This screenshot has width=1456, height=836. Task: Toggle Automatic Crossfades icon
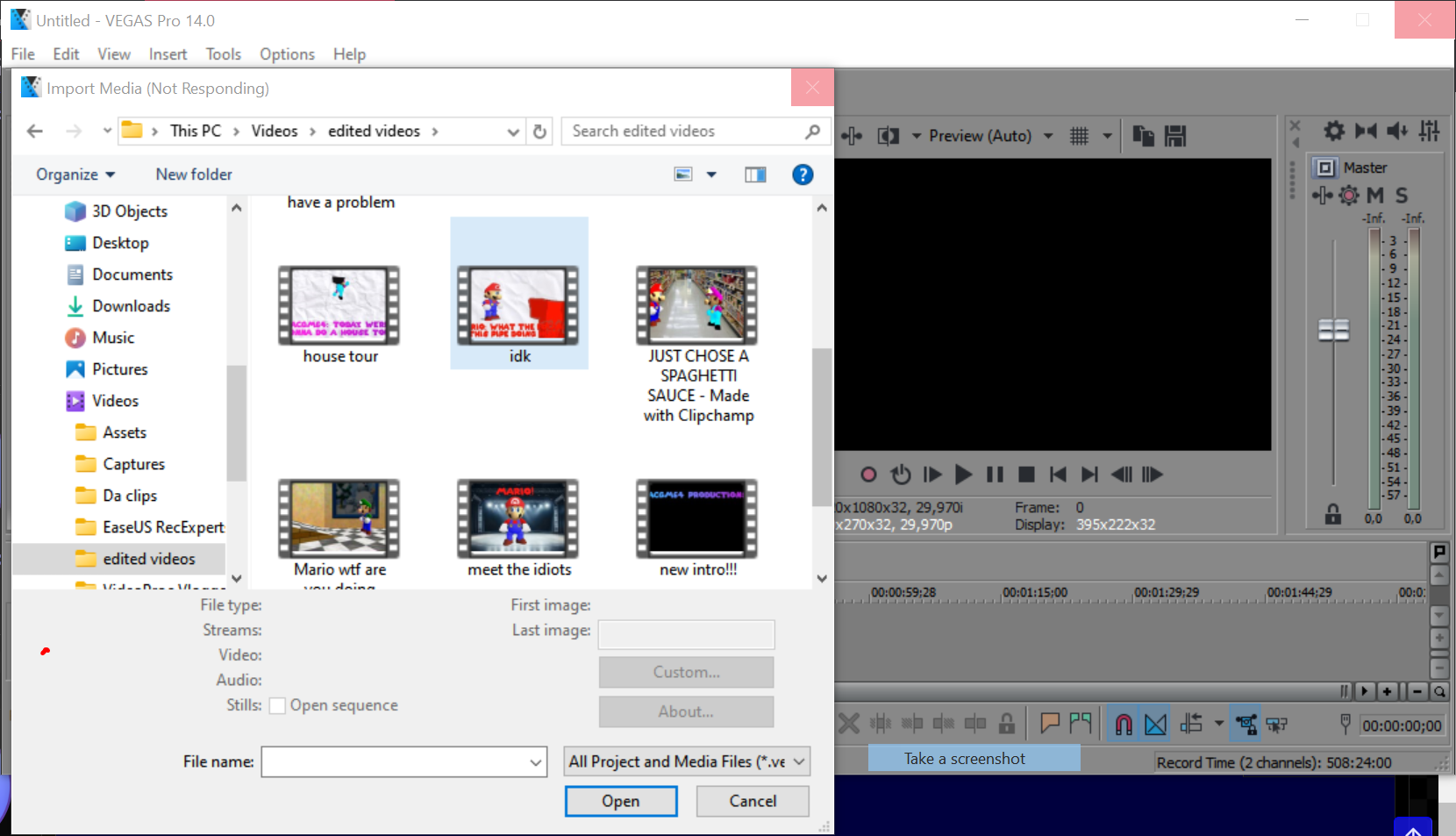coord(1156,724)
